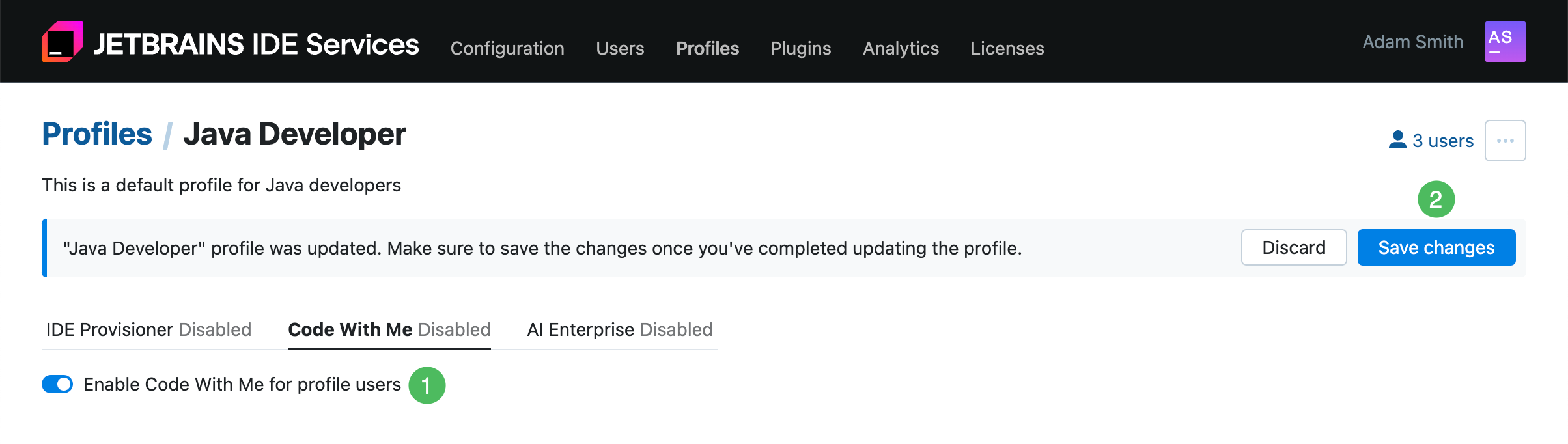Switch to the IDE Provisioner tab
Viewport: 1568px width, 444px height.
tap(148, 329)
